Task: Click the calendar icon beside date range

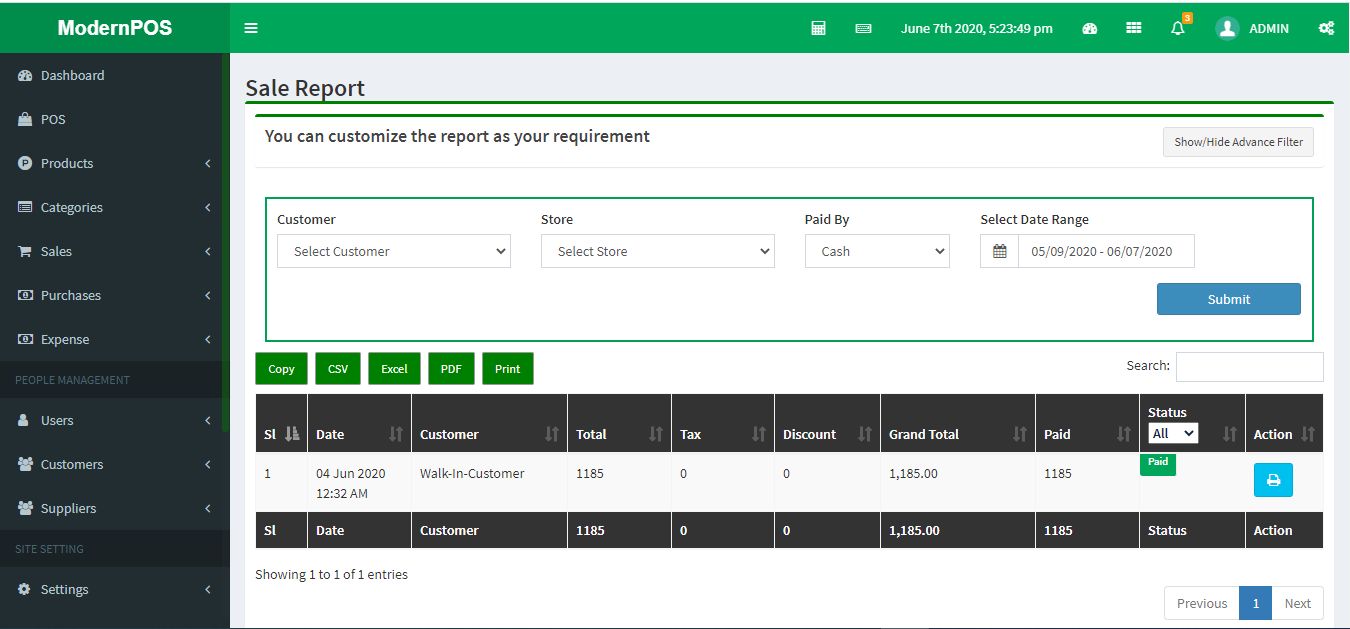Action: click(x=999, y=251)
